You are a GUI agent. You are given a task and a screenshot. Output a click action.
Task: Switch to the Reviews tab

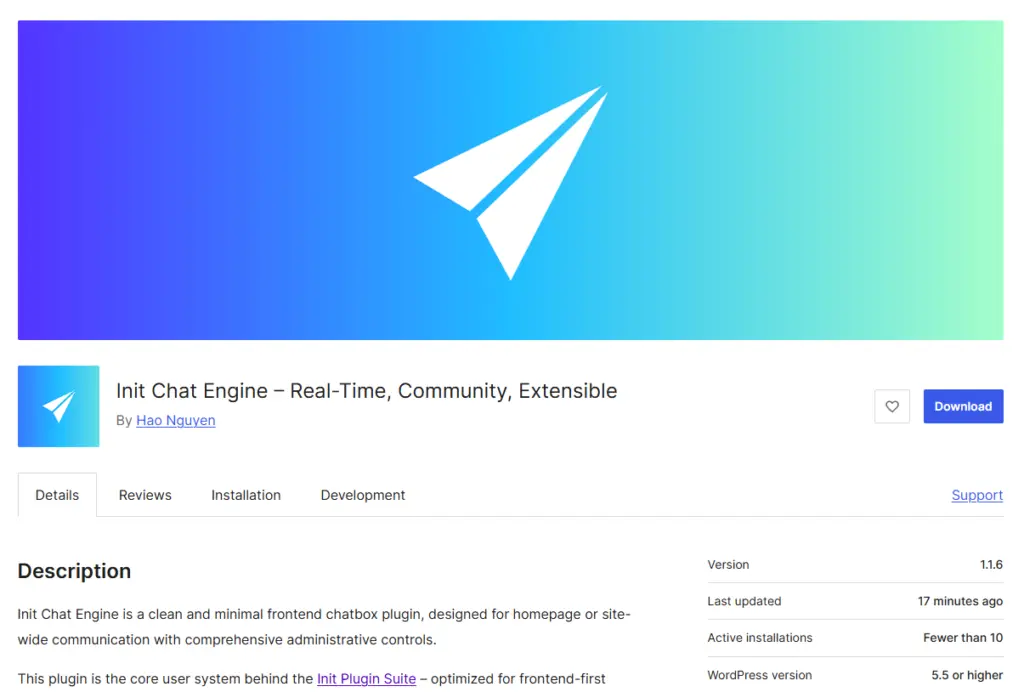[145, 495]
